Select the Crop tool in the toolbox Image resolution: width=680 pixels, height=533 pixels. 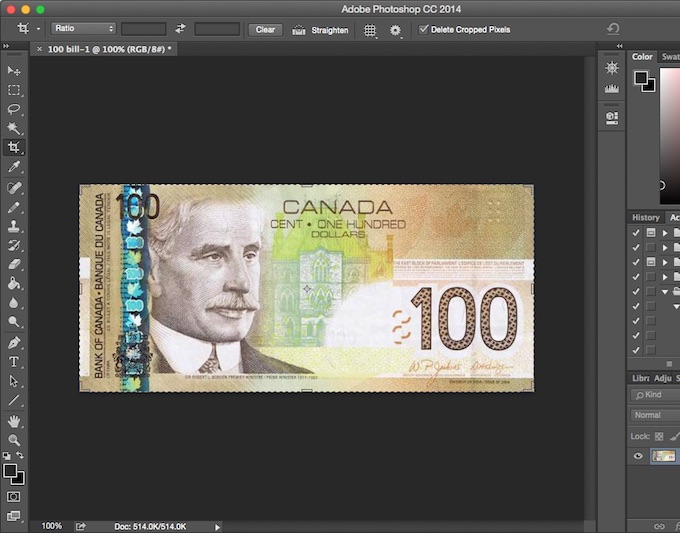(14, 147)
